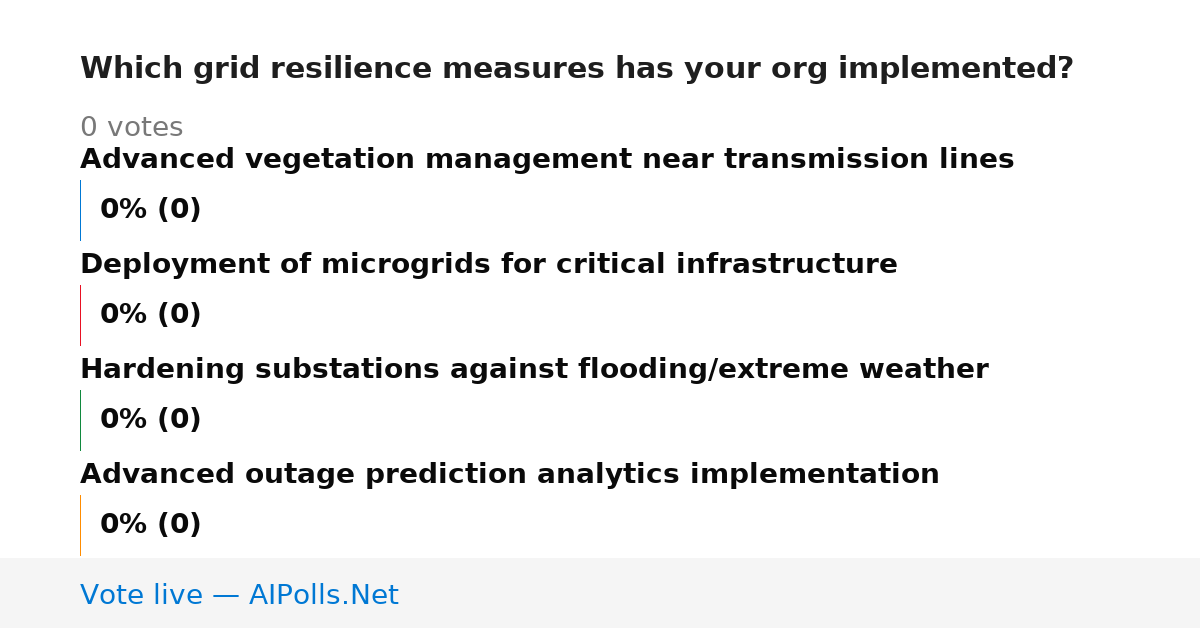Click the 0% (0) under outage prediction
Screen dimensions: 1200x628
pos(151,525)
